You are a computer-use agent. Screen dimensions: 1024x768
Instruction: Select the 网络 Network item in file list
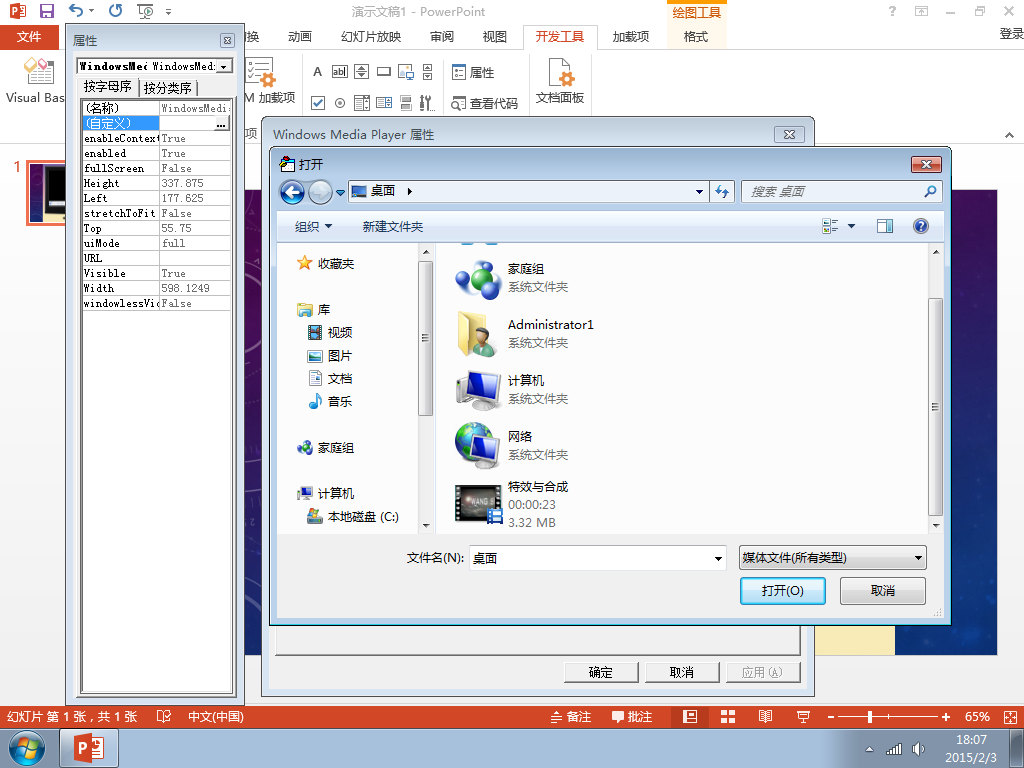513,445
